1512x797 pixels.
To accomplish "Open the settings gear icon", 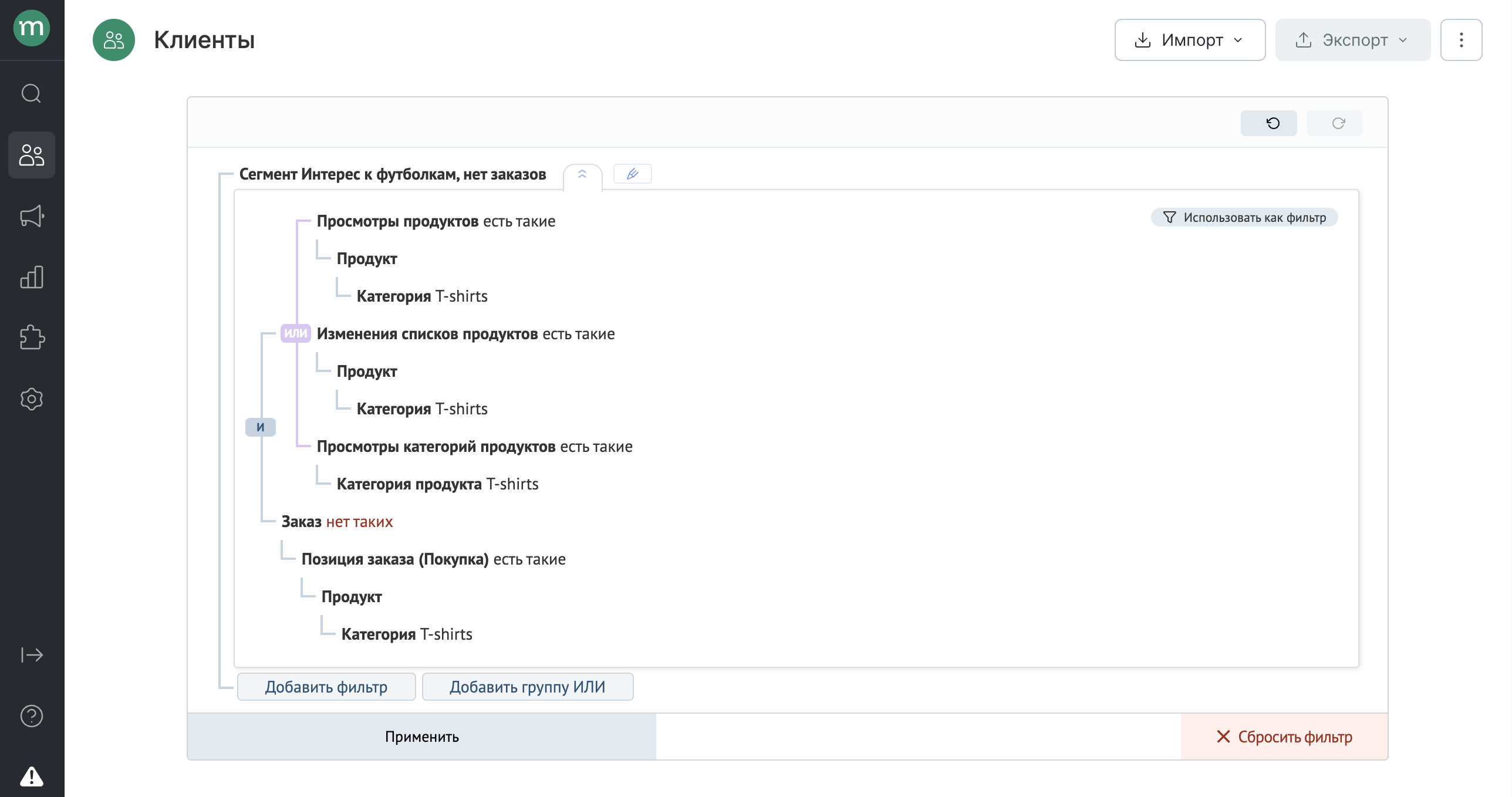I will (x=32, y=399).
